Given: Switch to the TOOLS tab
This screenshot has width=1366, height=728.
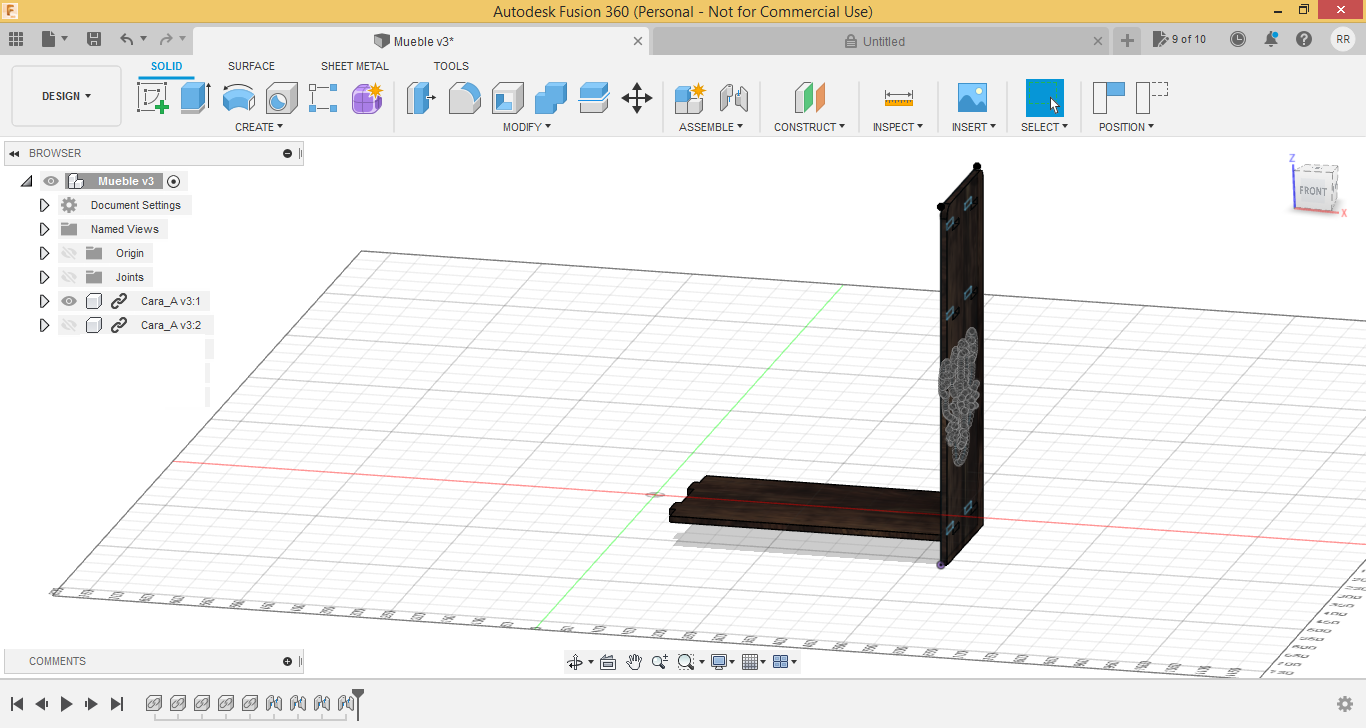Looking at the screenshot, I should pos(451,66).
